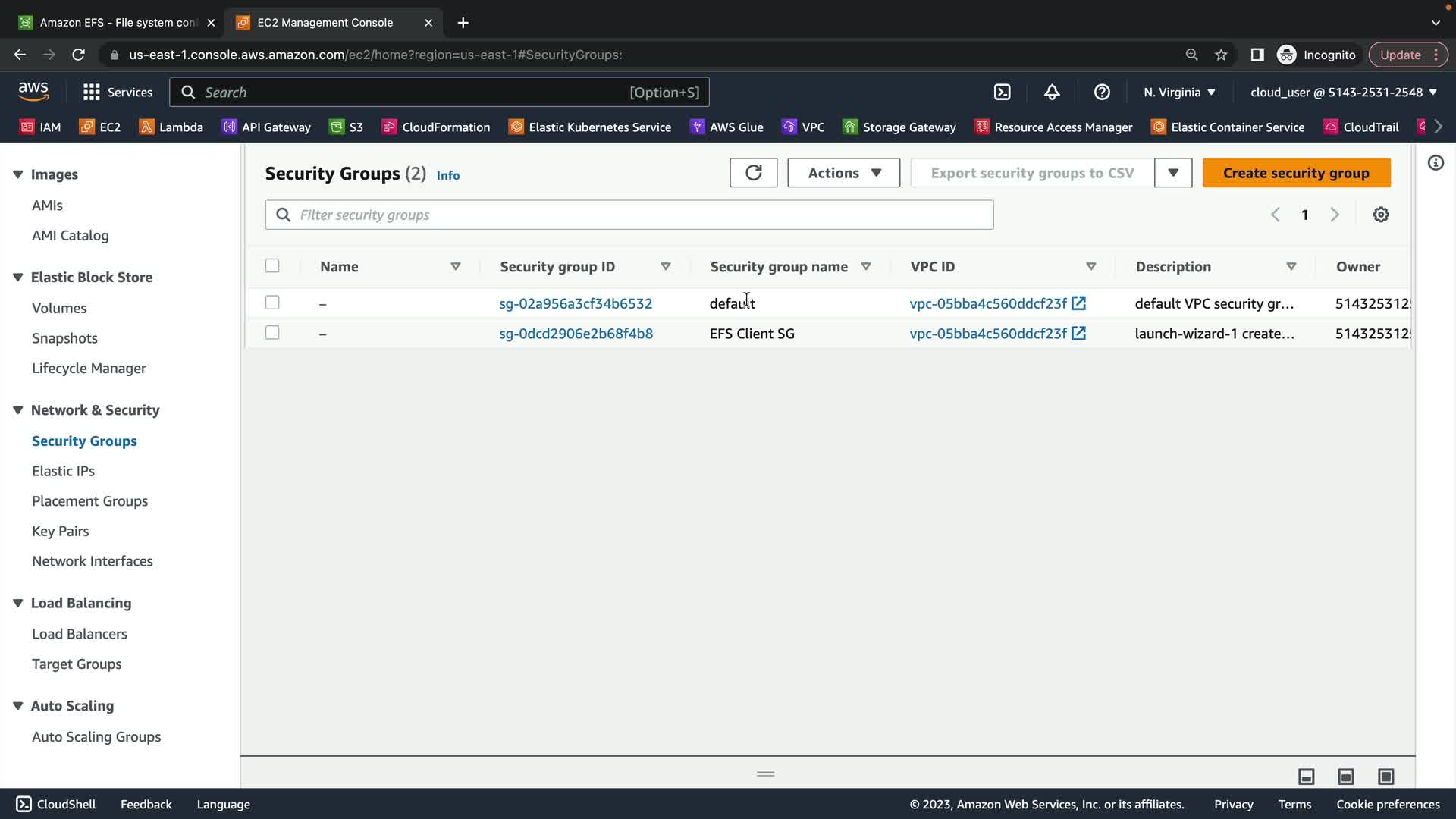Open external VPC link icon for default group
The width and height of the screenshot is (1456, 819).
[1078, 303]
